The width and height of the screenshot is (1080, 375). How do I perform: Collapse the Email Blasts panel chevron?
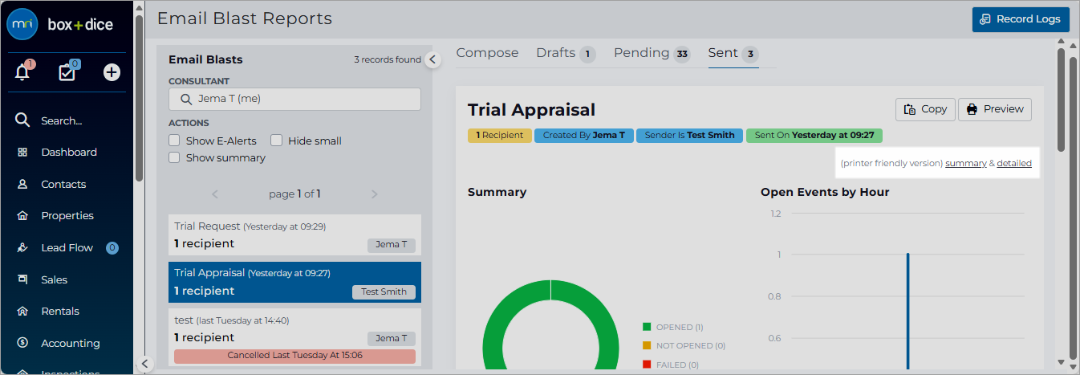[x=432, y=60]
